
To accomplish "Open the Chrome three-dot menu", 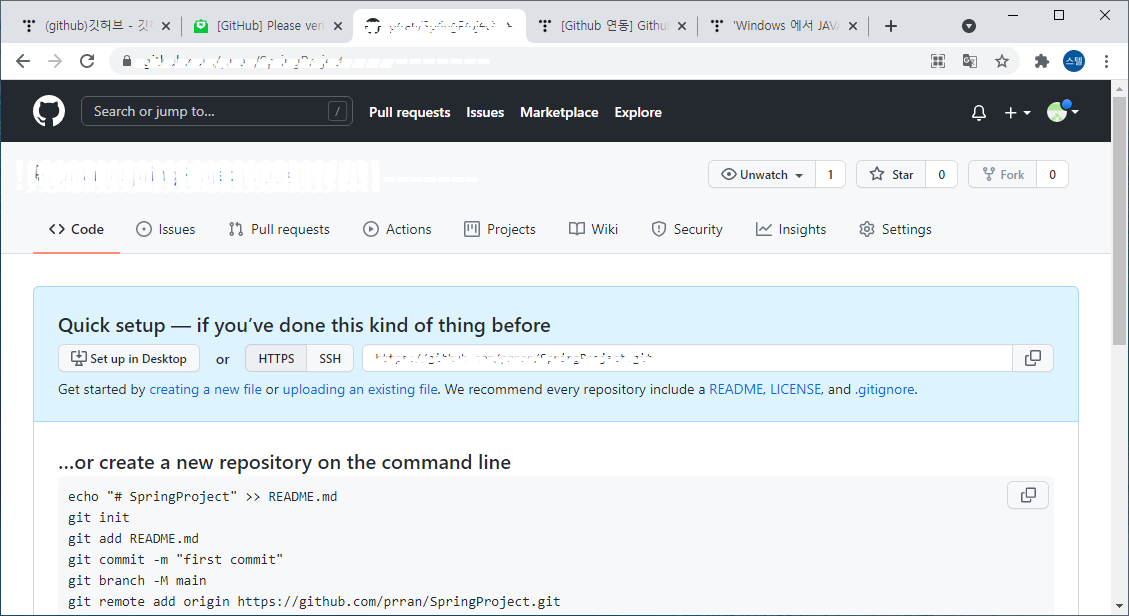I will (x=1106, y=61).
